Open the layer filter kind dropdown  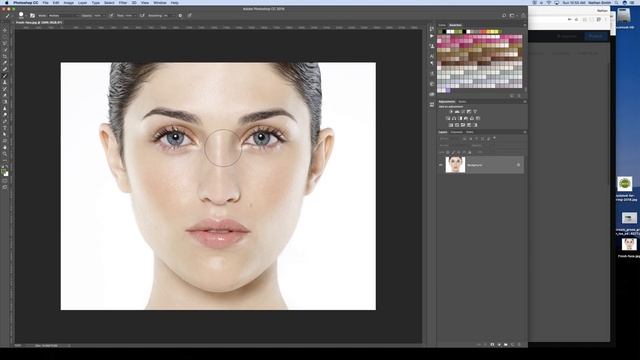pyautogui.click(x=449, y=138)
